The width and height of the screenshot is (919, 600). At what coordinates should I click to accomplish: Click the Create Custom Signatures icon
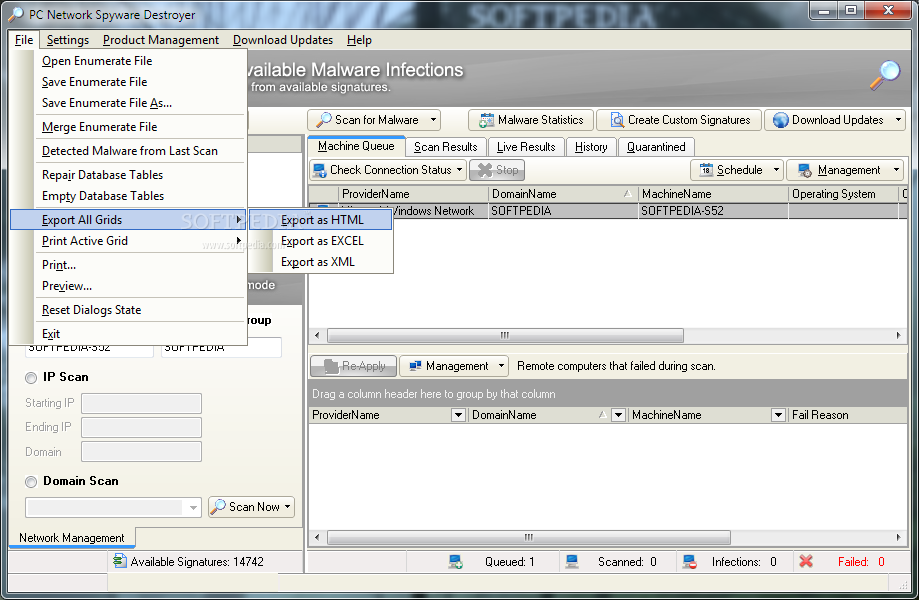(x=617, y=120)
